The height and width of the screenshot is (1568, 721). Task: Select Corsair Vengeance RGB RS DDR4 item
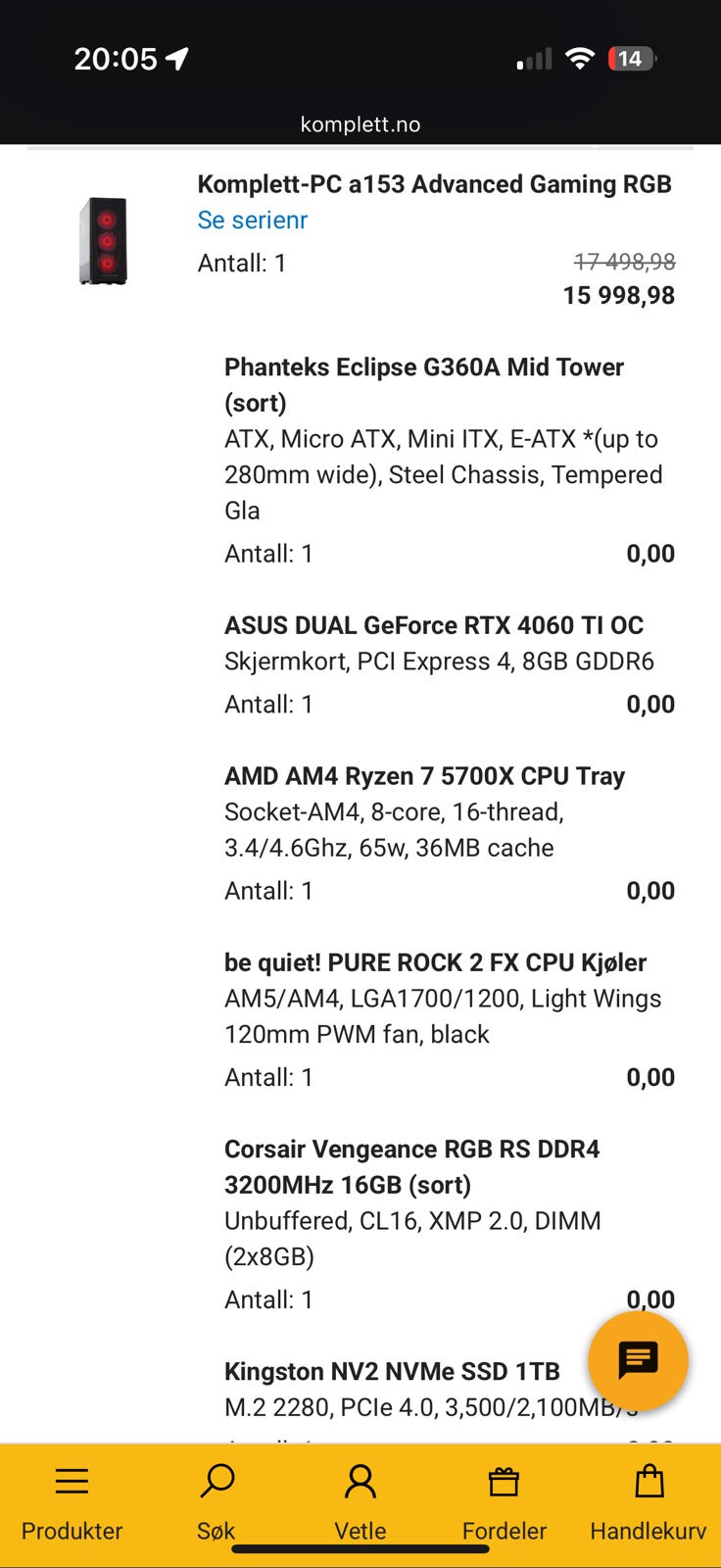pyautogui.click(x=411, y=1150)
